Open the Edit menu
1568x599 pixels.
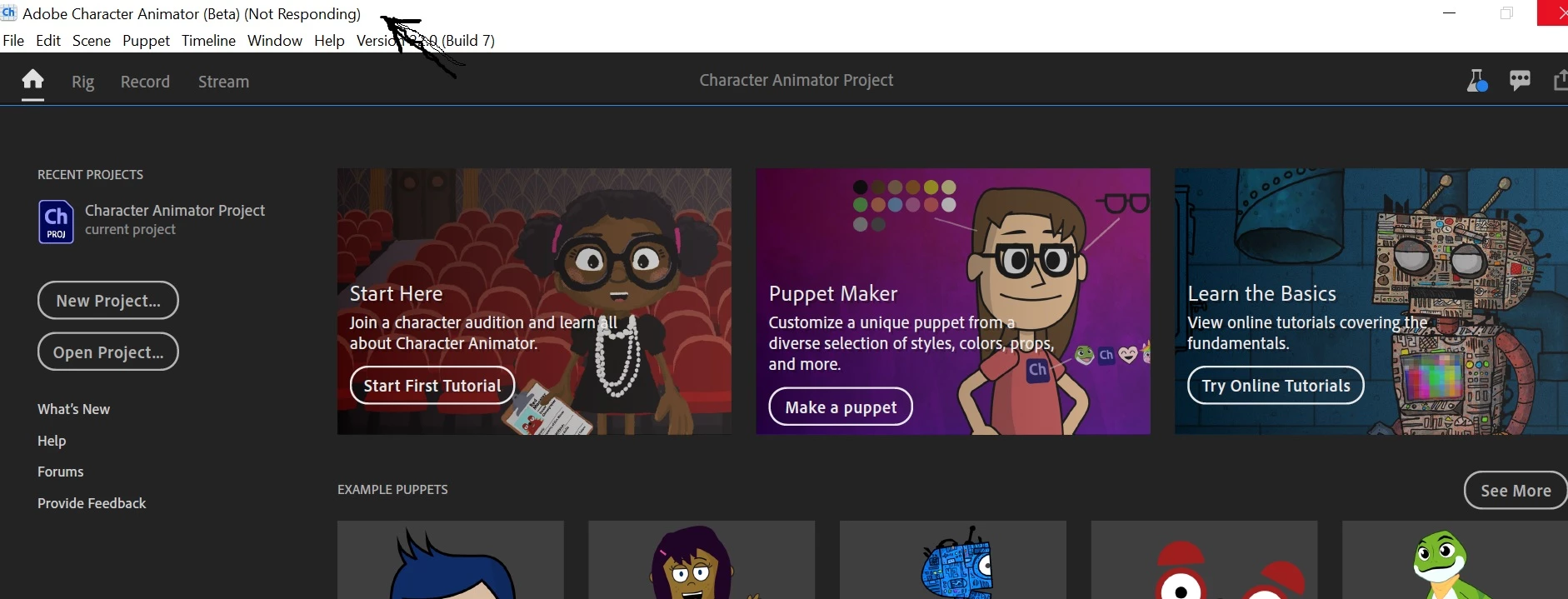coord(48,41)
